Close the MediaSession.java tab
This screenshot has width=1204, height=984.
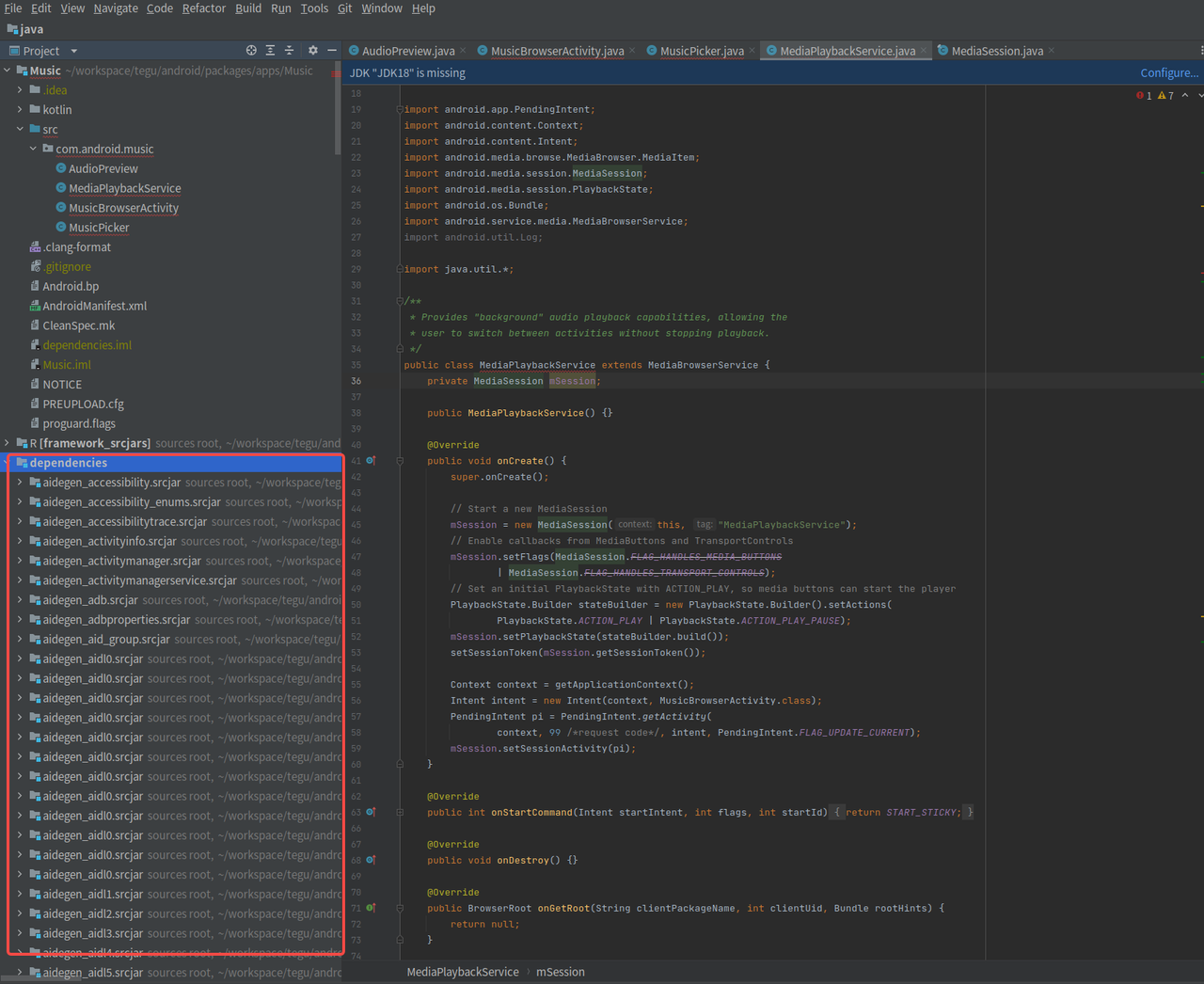[x=1052, y=51]
